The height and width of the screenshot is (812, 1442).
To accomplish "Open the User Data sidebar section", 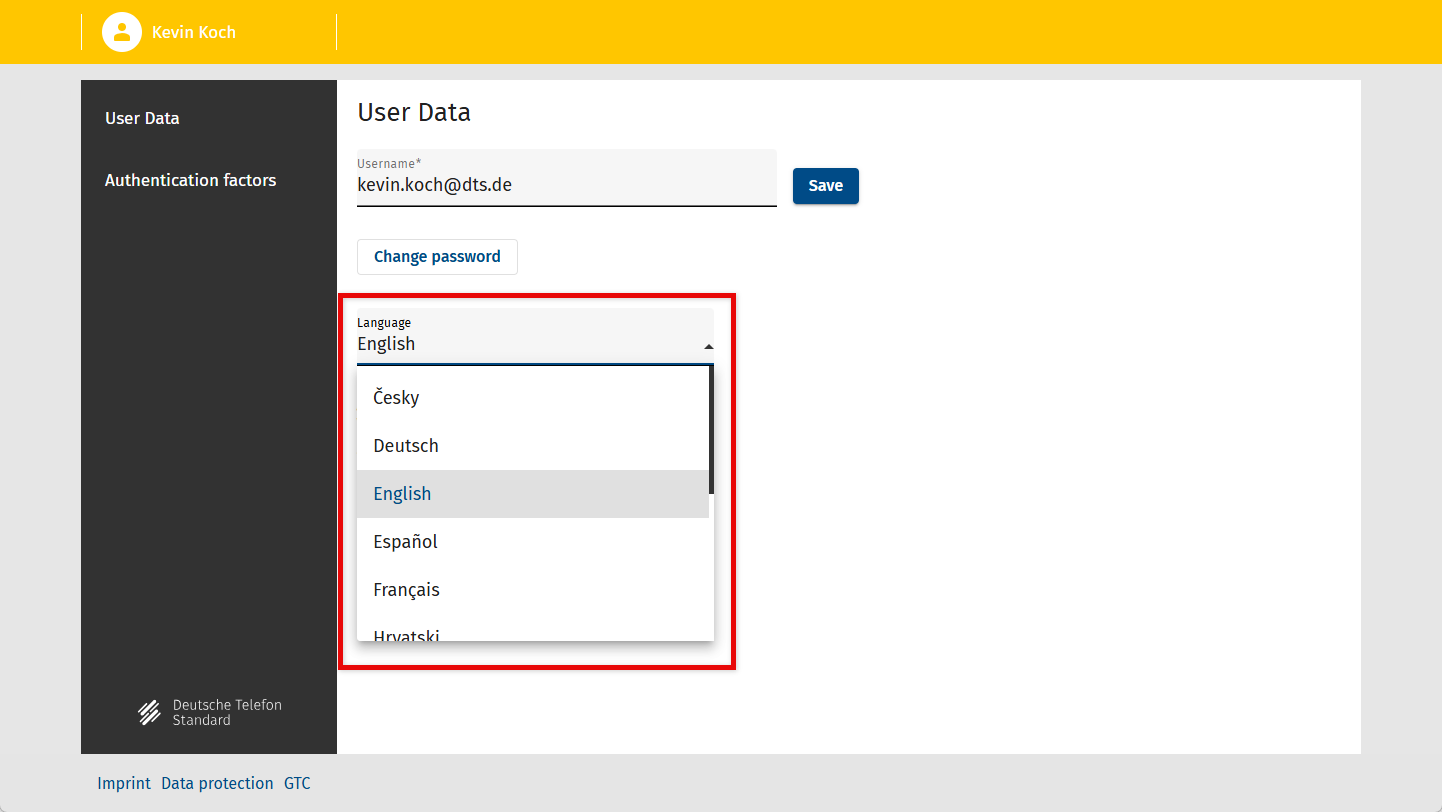I will [142, 118].
